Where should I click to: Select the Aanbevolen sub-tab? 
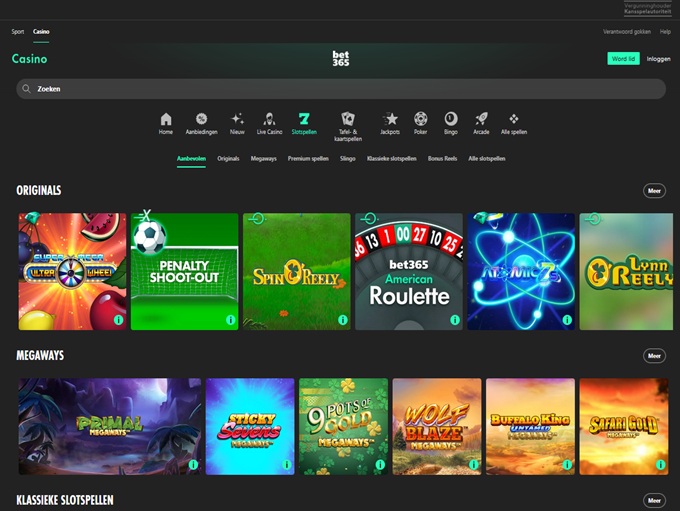(191, 159)
